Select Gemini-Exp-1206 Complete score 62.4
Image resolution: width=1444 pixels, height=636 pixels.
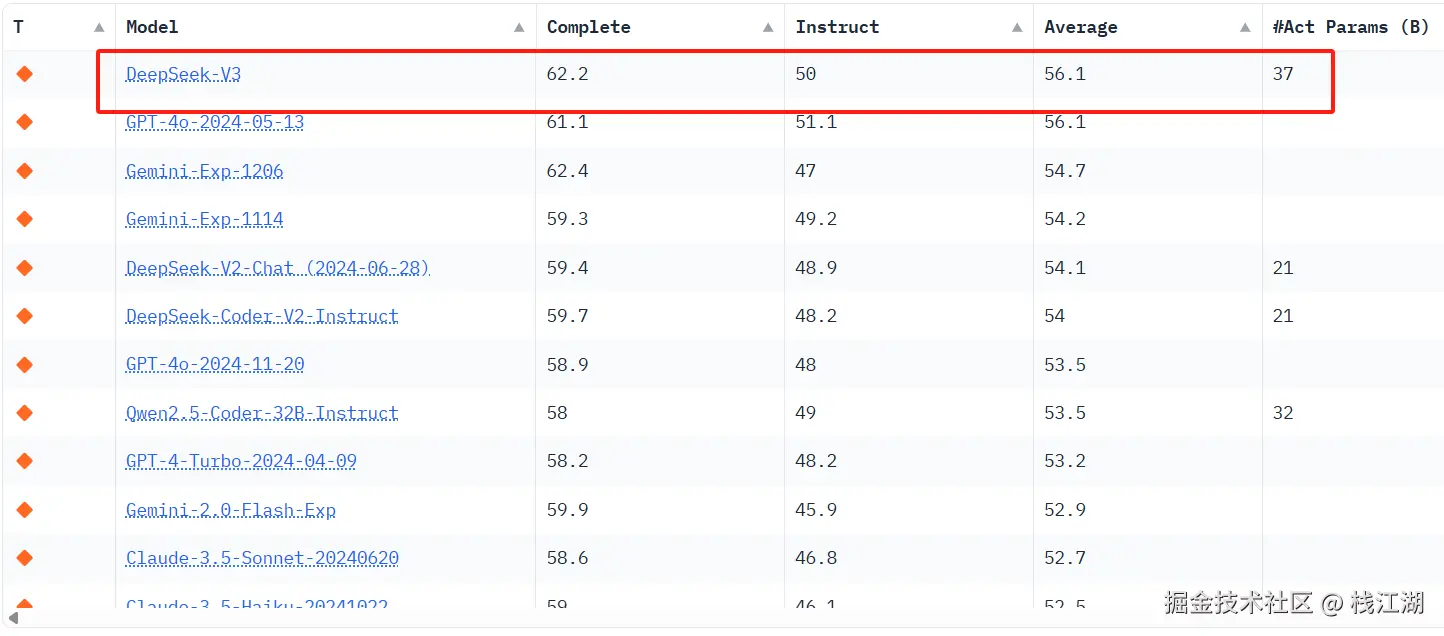point(567,171)
